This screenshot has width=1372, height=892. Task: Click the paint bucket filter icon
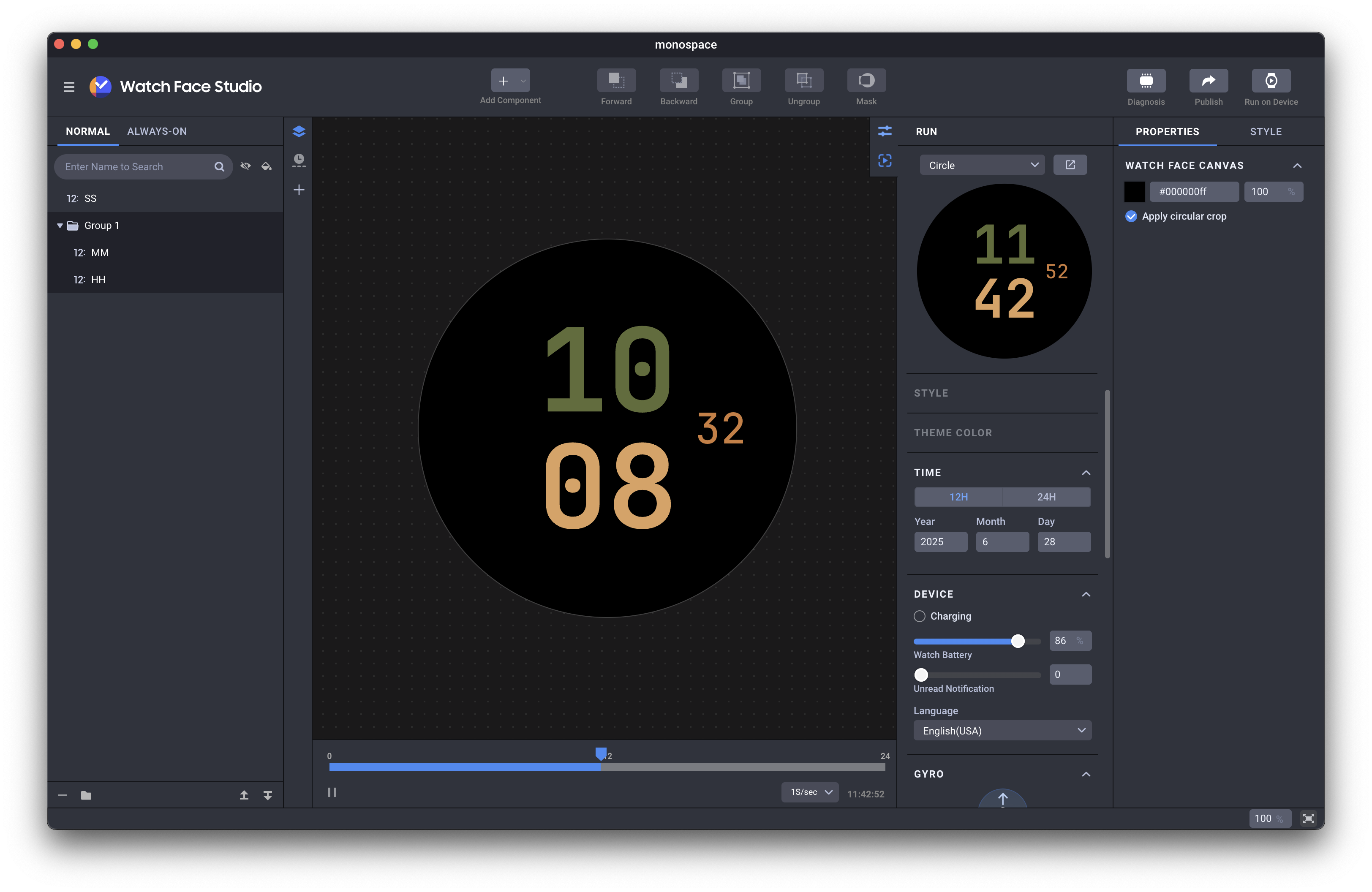pyautogui.click(x=266, y=166)
